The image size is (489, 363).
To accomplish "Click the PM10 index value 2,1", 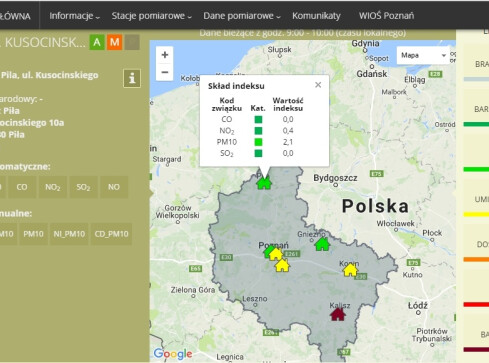I will point(288,142).
